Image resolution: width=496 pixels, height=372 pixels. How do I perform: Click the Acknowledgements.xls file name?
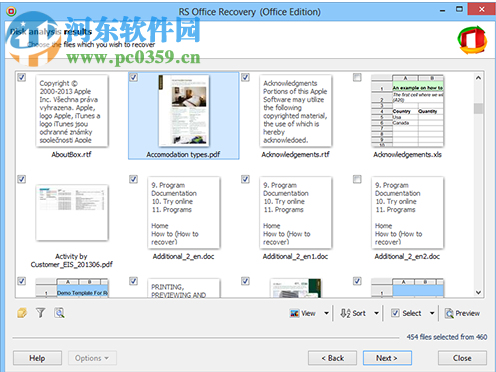point(407,154)
